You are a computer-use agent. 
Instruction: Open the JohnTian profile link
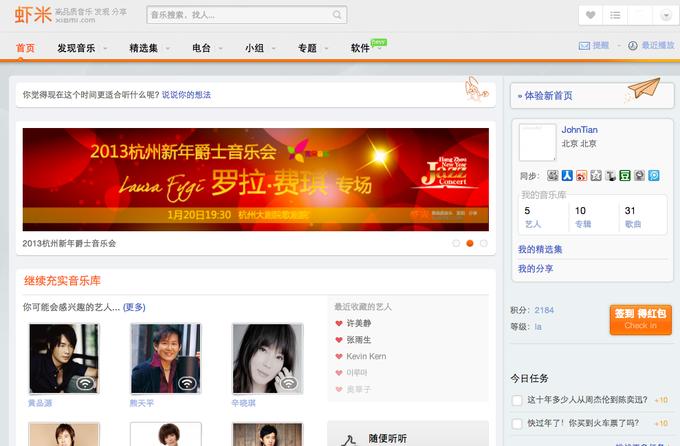point(579,130)
